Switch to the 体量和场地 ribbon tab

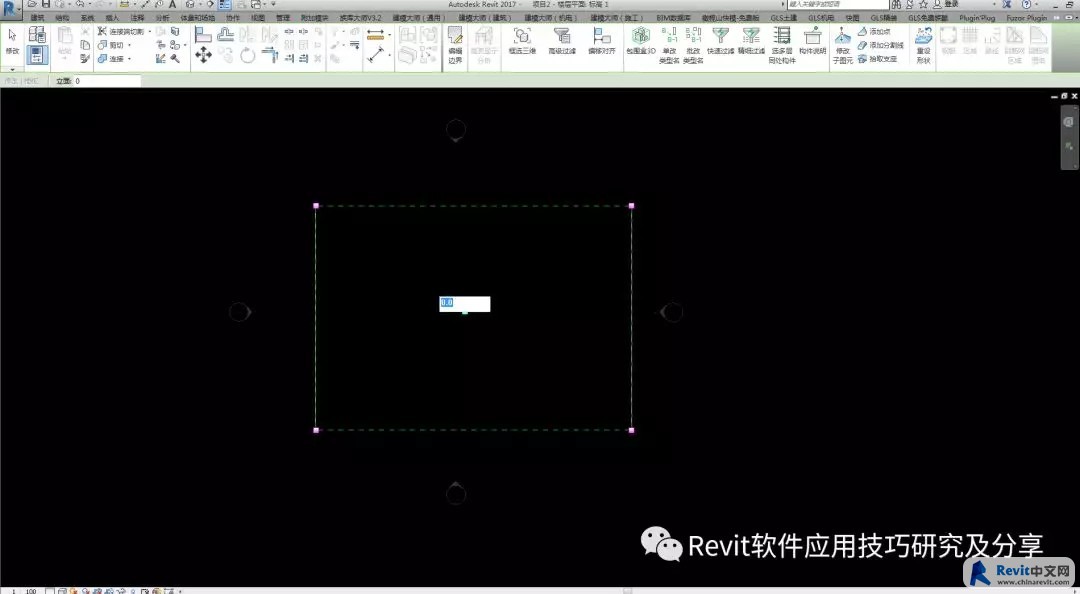tap(197, 18)
